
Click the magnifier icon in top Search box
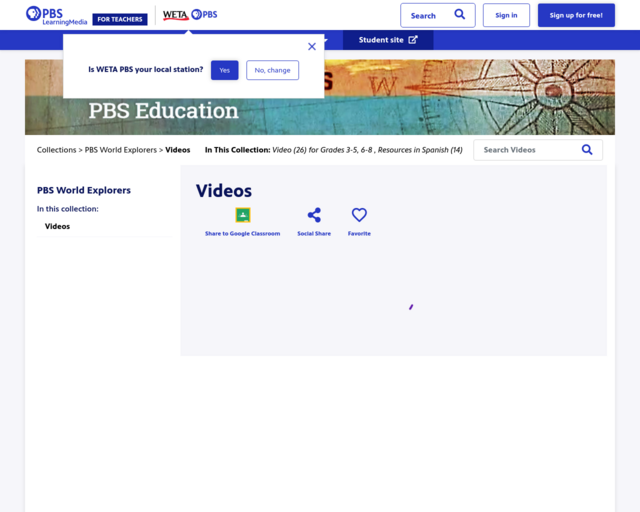(x=460, y=15)
